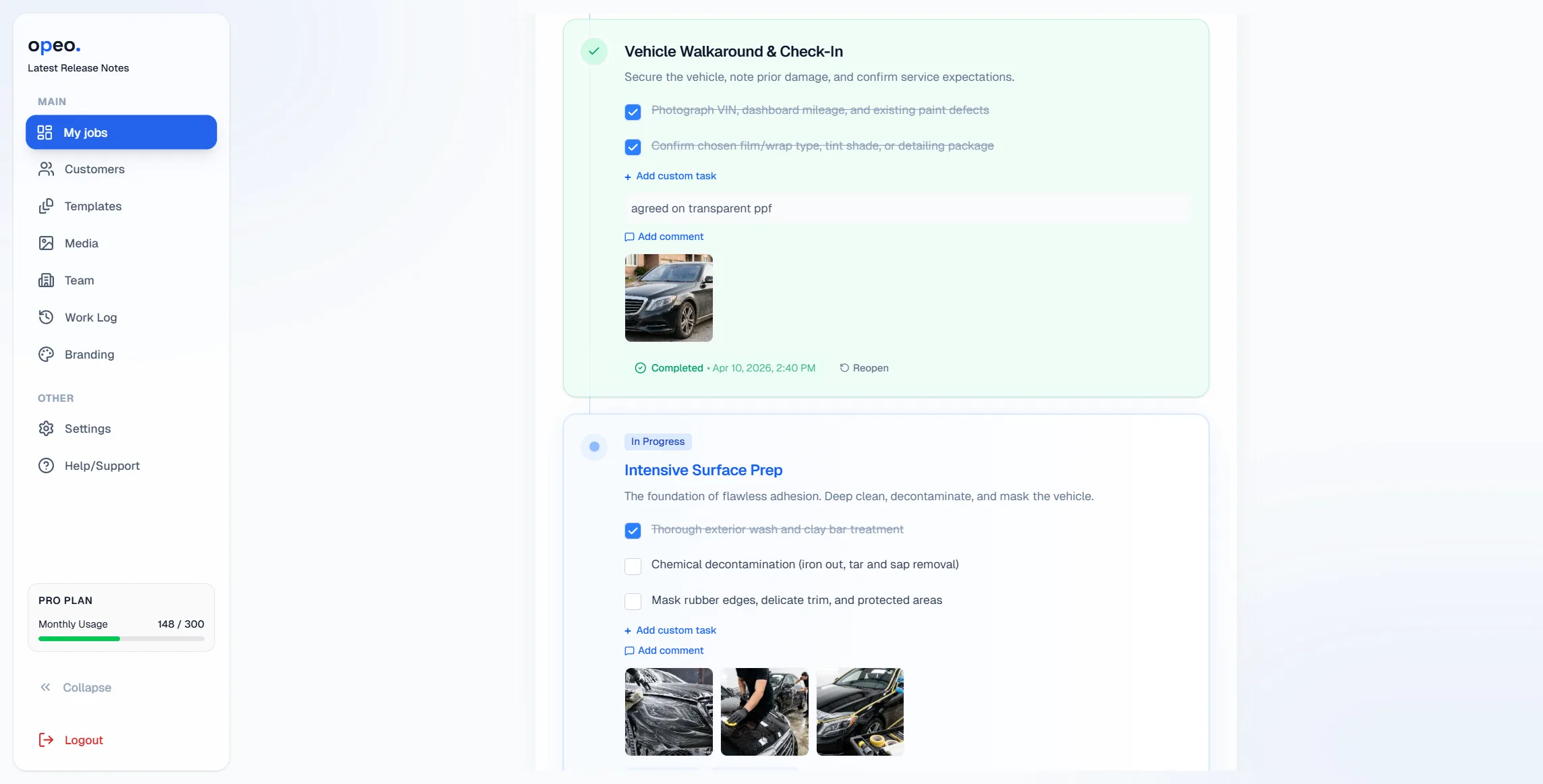Click the Media image icon
The width and height of the screenshot is (1543, 784).
46,243
